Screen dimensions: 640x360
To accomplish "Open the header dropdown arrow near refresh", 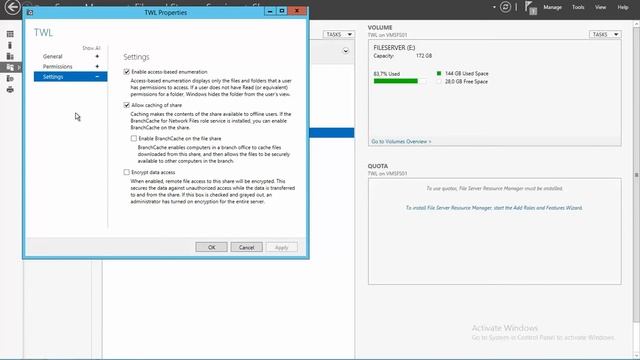I will (x=494, y=7).
